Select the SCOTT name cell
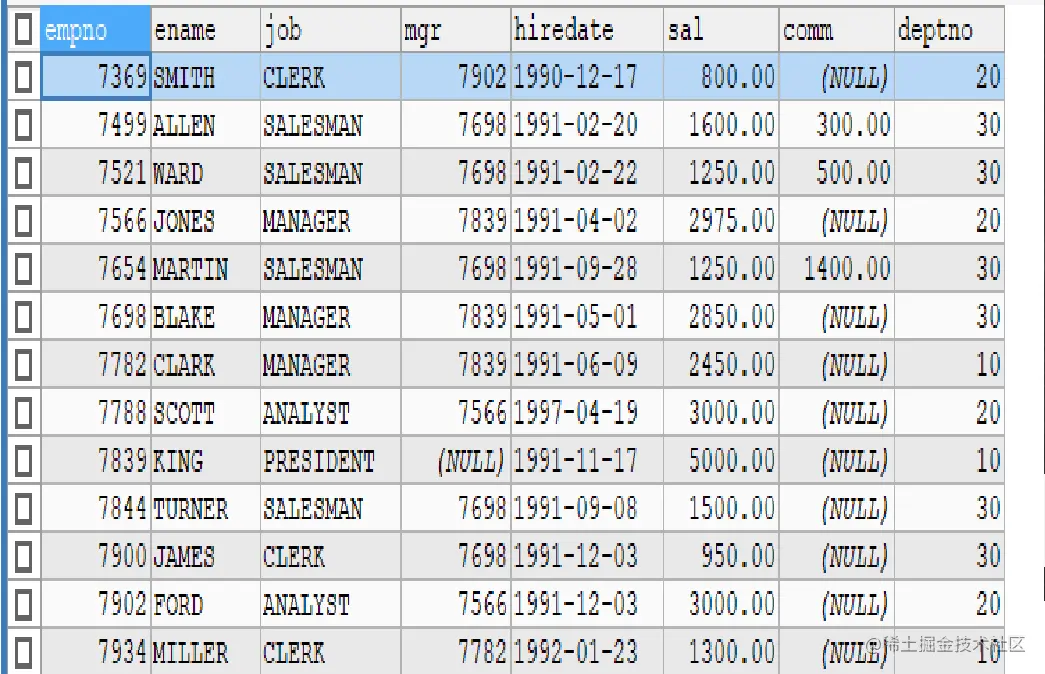This screenshot has height=674, width=1045. point(206,413)
